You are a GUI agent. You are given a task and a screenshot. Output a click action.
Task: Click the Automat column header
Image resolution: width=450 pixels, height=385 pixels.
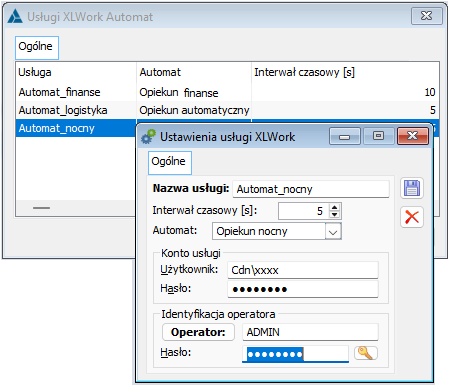194,72
